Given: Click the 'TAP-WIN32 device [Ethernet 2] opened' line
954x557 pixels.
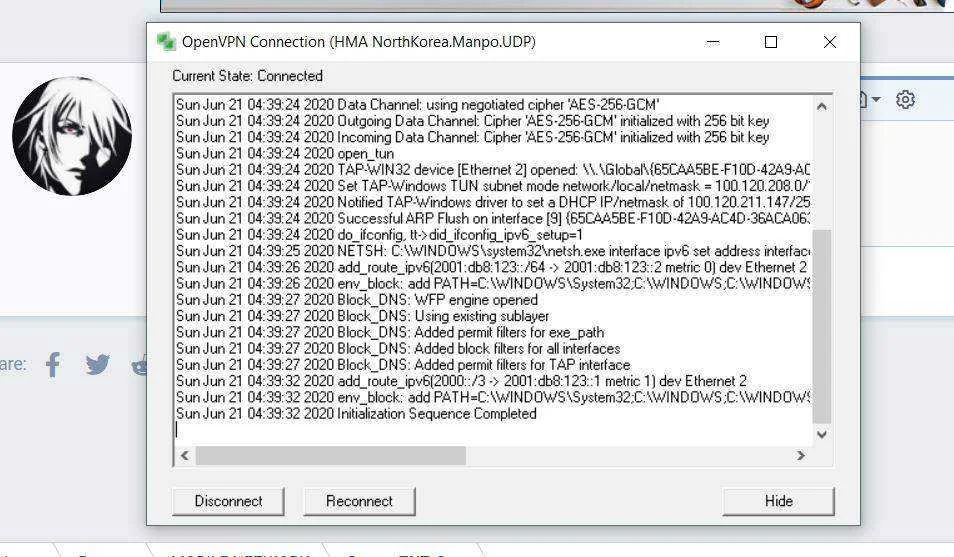Looking at the screenshot, I should click(493, 170).
